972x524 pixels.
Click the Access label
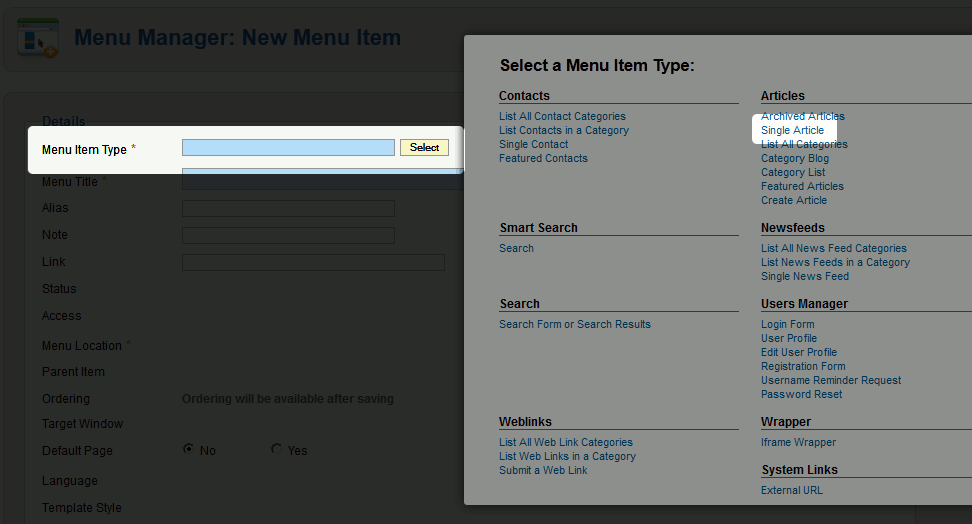pyautogui.click(x=61, y=316)
